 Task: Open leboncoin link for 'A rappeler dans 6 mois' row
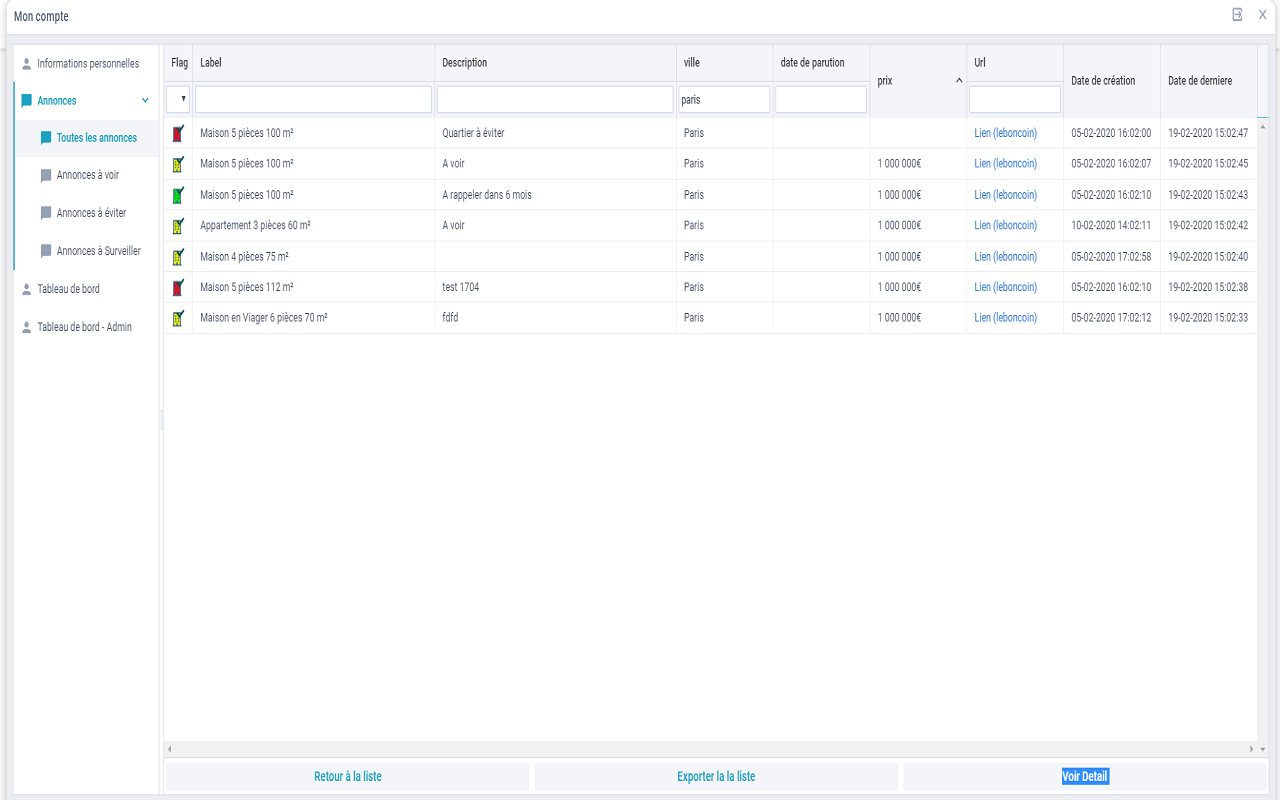pyautogui.click(x=1005, y=195)
